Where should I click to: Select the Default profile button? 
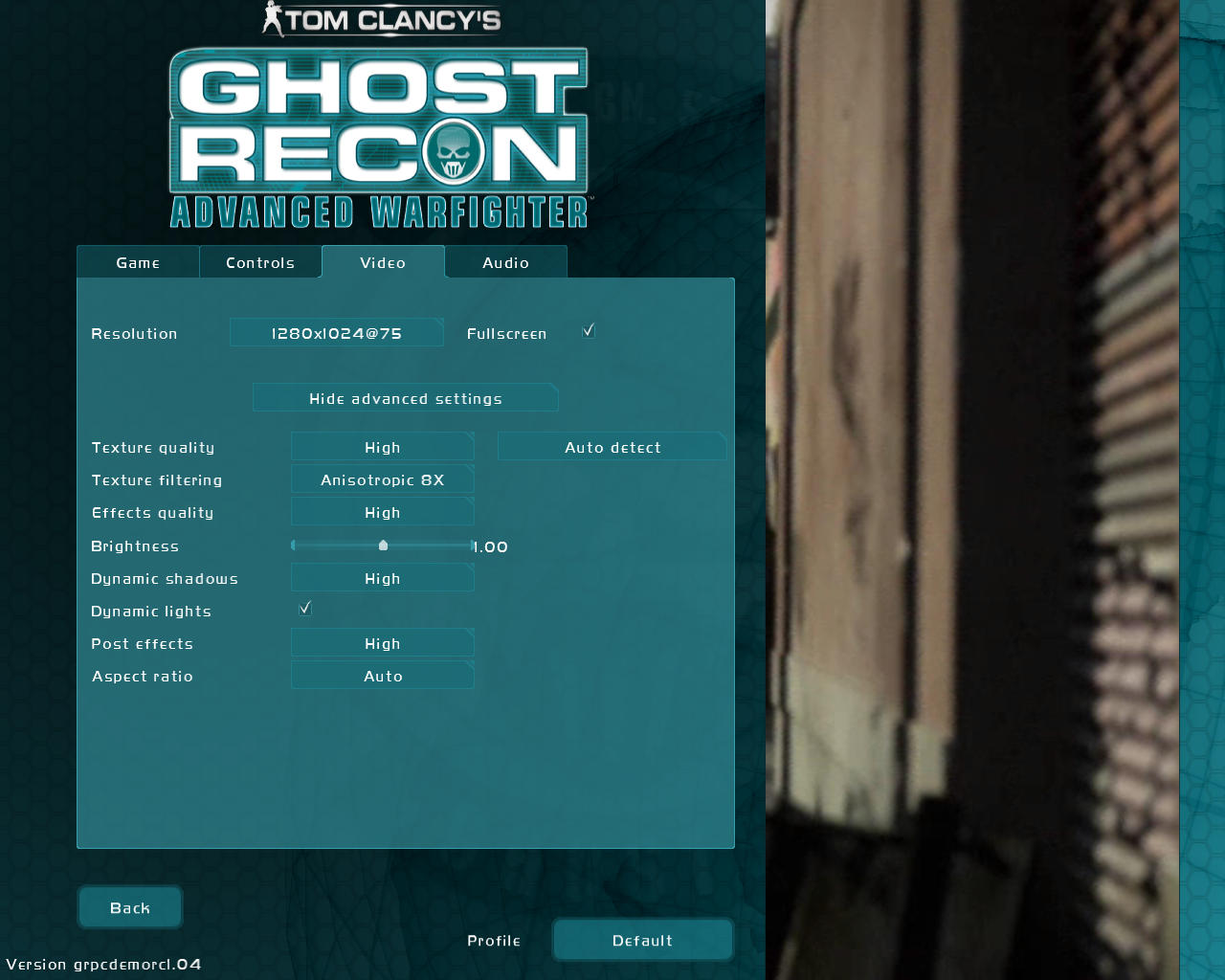(643, 940)
